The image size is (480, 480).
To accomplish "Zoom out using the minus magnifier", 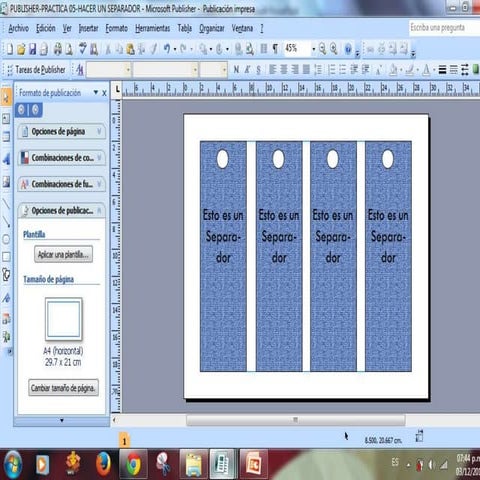I will coord(322,49).
